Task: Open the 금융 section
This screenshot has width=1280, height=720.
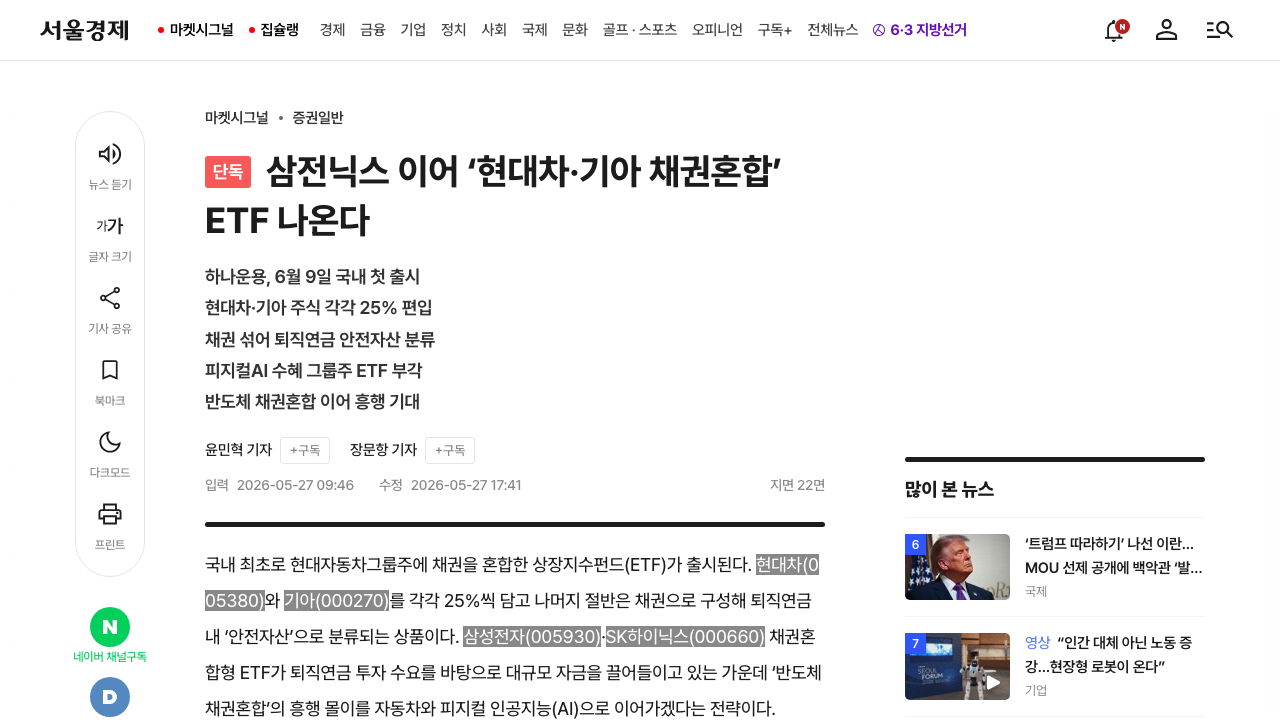Action: [373, 30]
